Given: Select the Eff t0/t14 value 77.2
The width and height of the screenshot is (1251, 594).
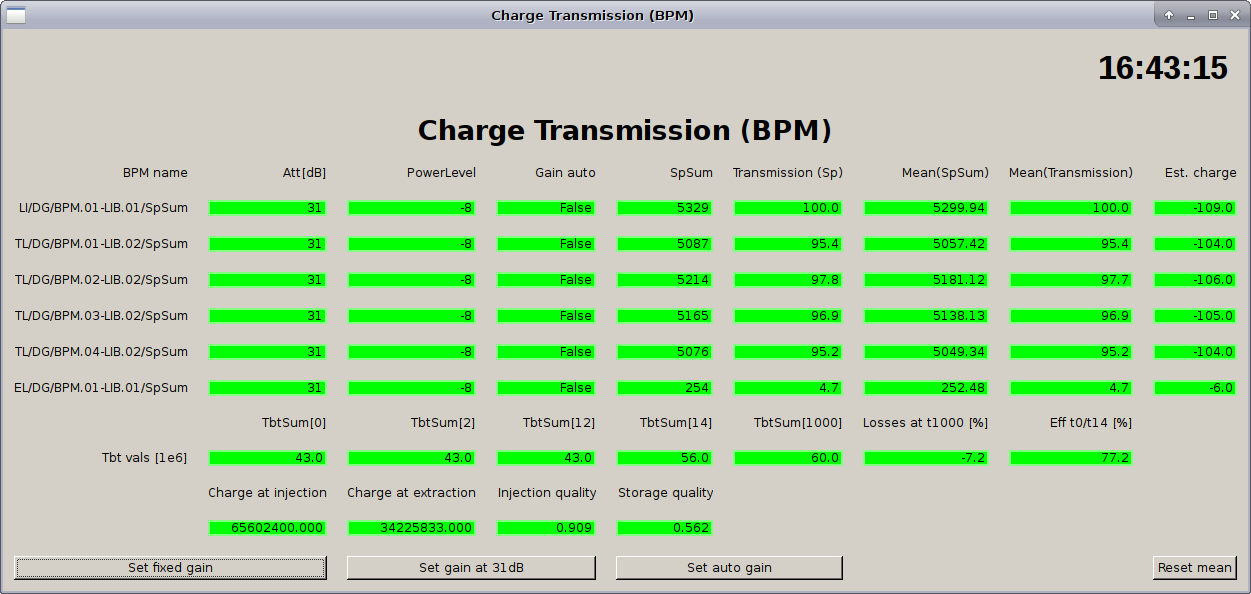Looking at the screenshot, I should [1071, 458].
